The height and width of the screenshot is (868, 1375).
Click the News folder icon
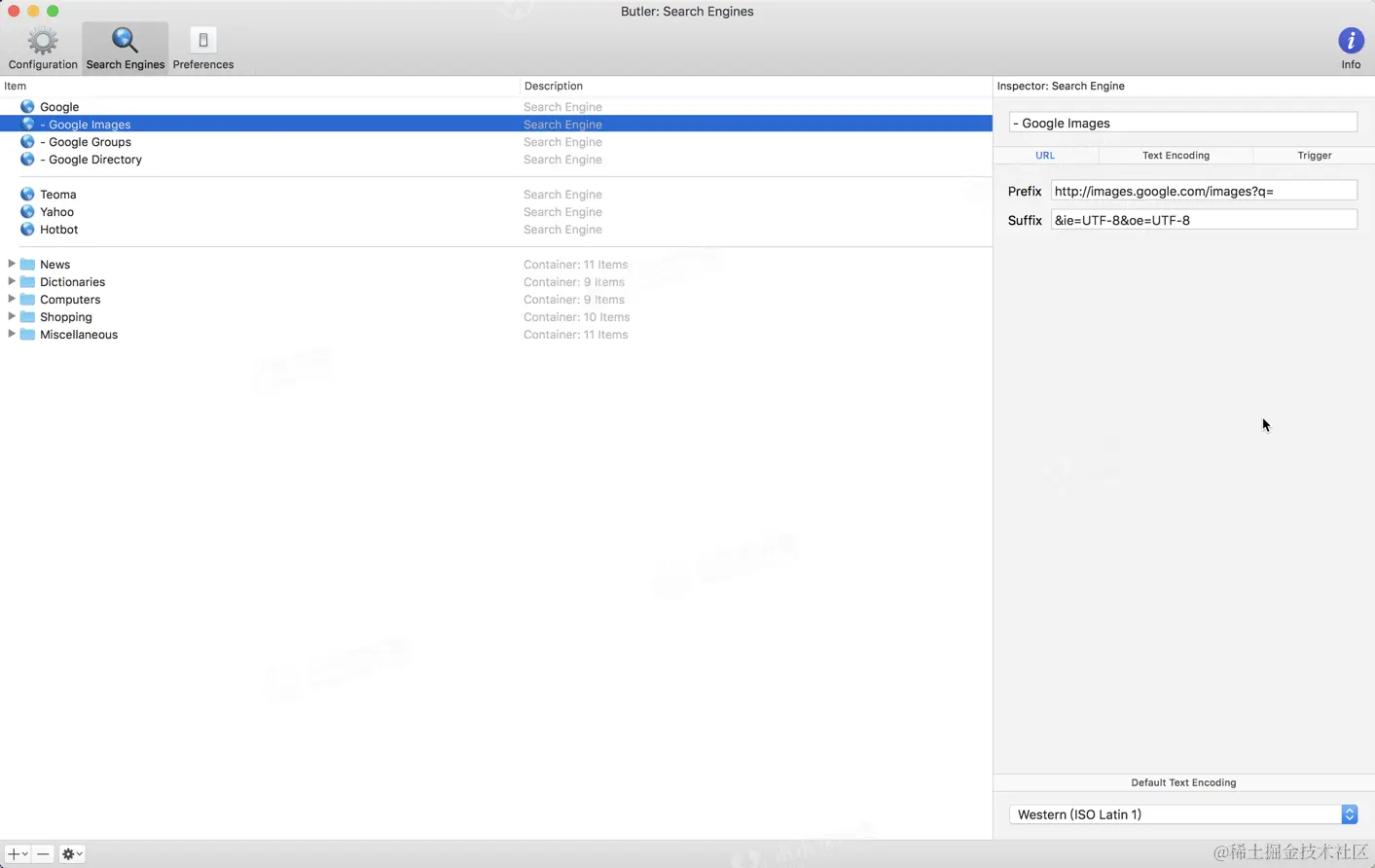[x=28, y=265]
